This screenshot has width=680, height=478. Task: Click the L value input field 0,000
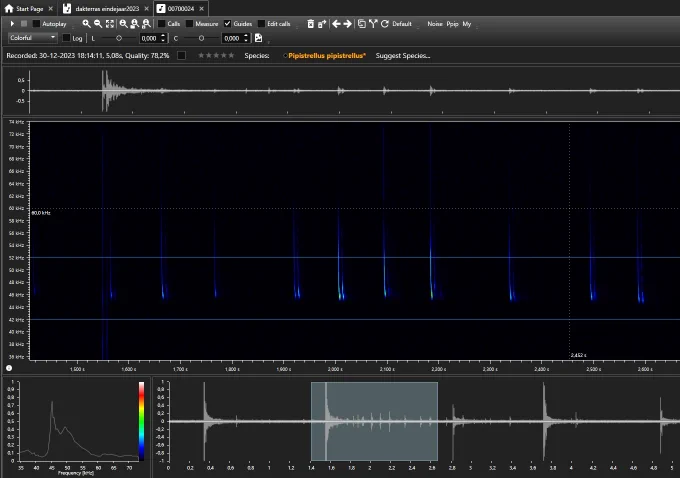(150, 38)
